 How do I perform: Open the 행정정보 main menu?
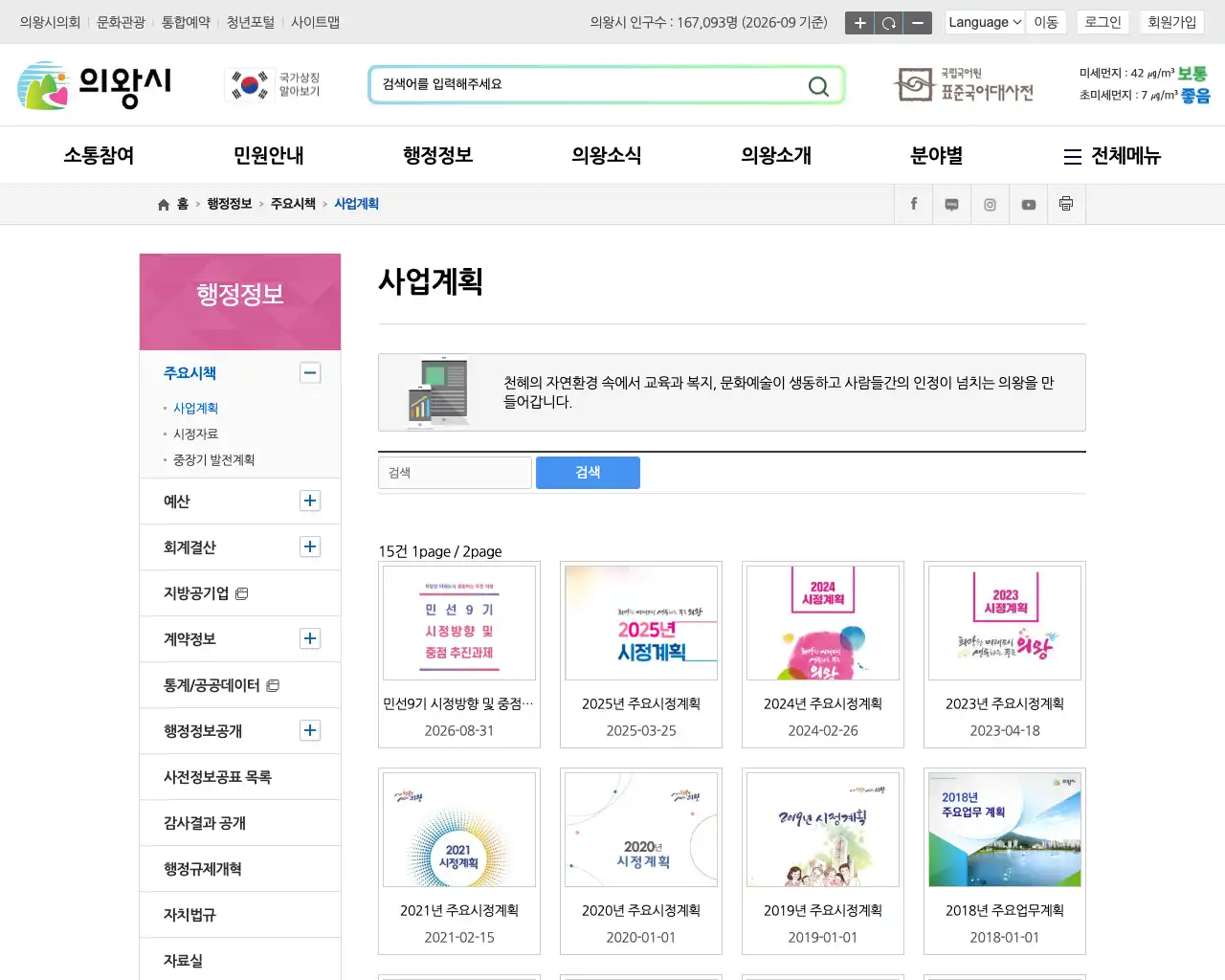coord(437,156)
